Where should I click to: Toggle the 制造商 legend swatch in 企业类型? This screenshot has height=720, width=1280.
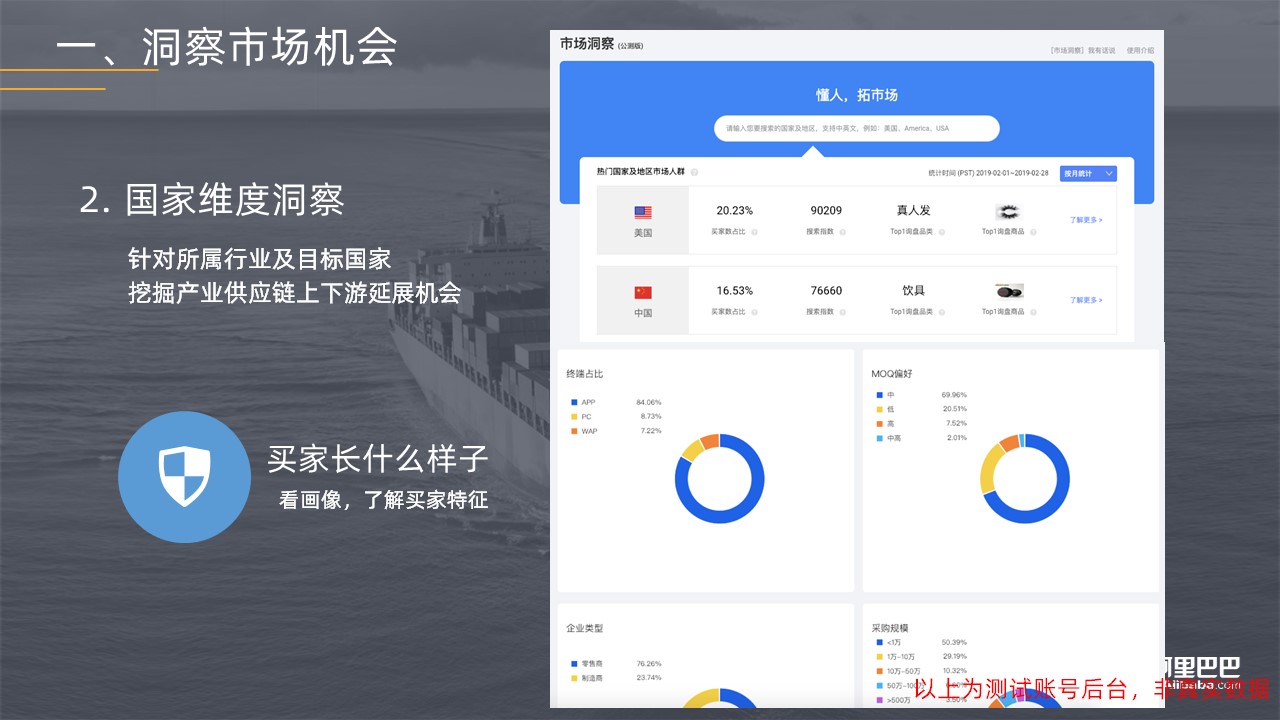pos(574,677)
